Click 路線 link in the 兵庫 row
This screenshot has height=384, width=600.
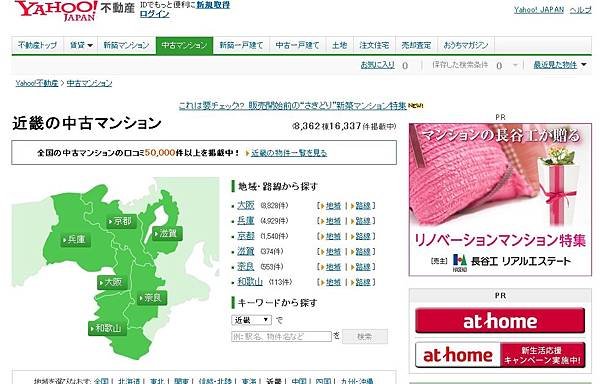click(x=363, y=221)
